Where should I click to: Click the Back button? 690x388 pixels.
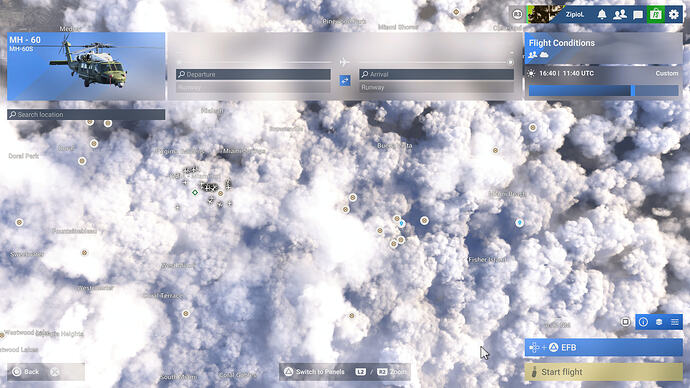[x=26, y=372]
